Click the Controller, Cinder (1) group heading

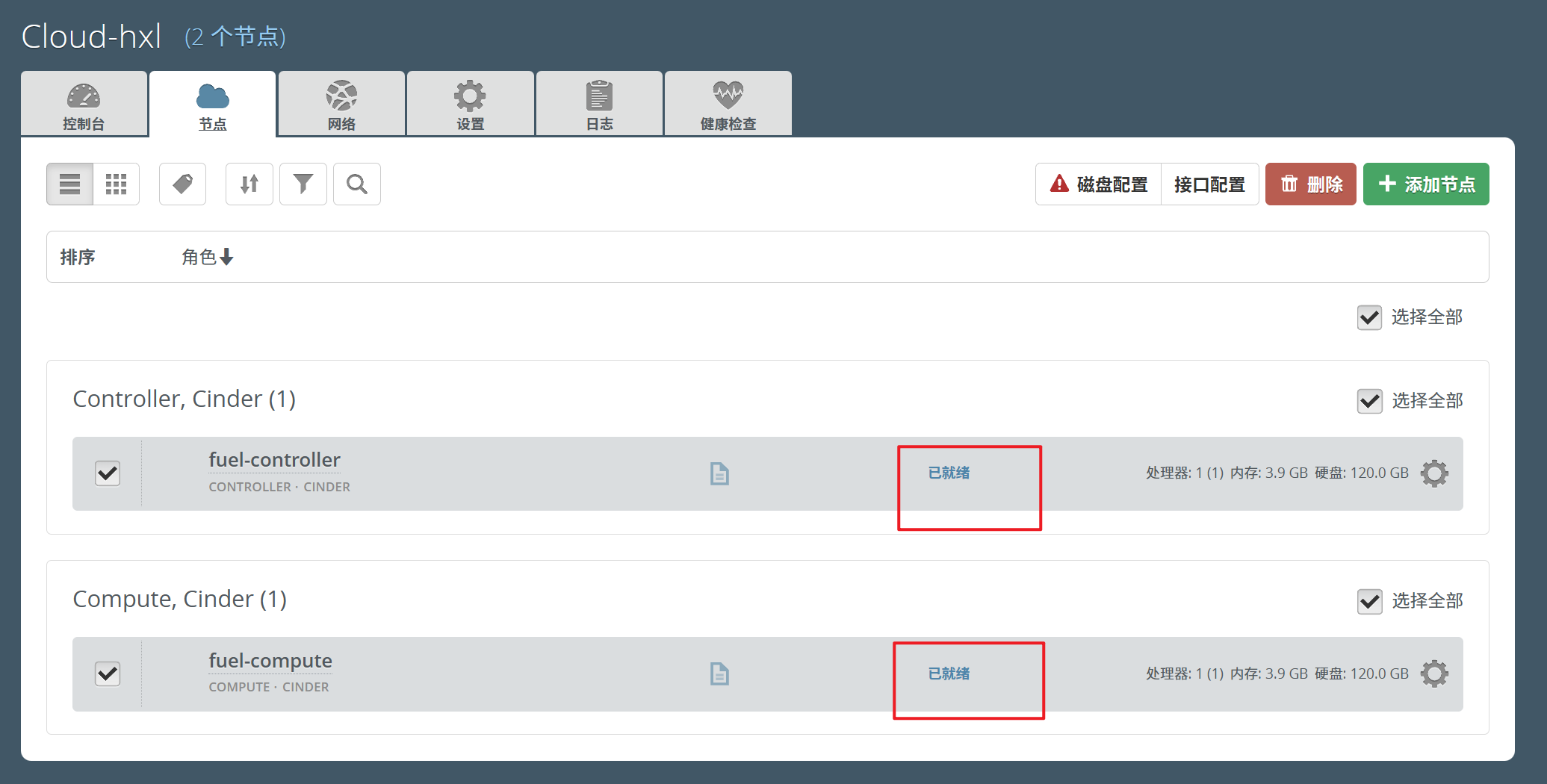click(185, 399)
